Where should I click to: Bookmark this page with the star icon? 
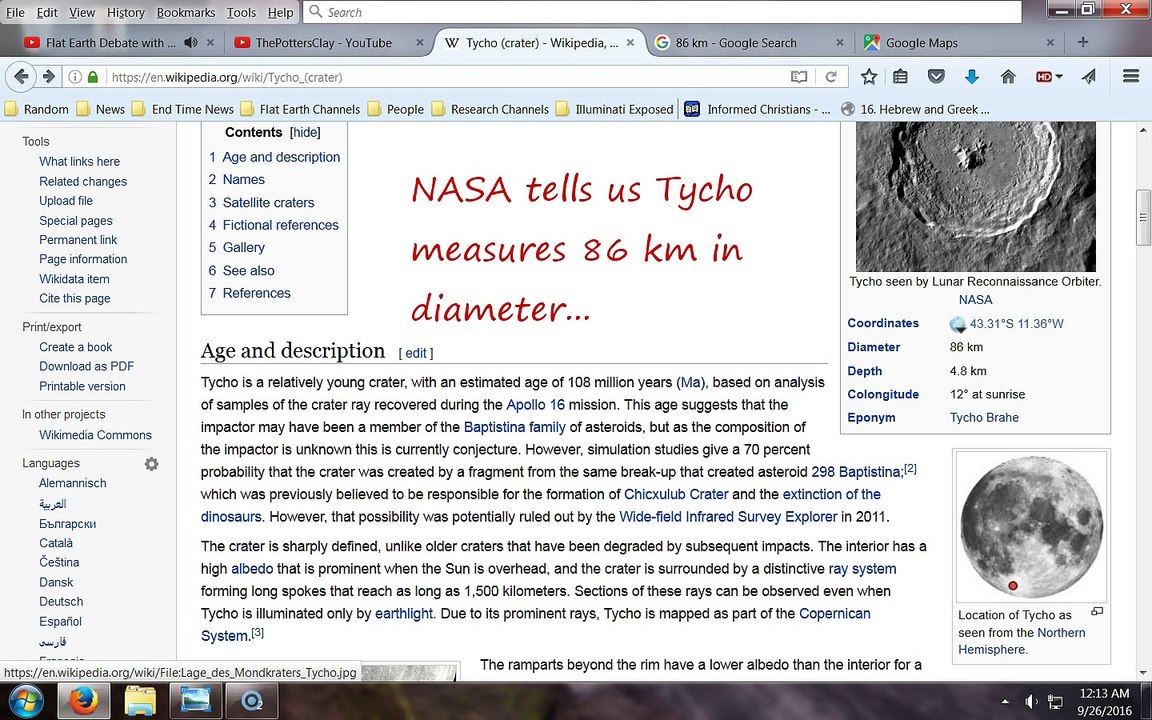point(869,76)
